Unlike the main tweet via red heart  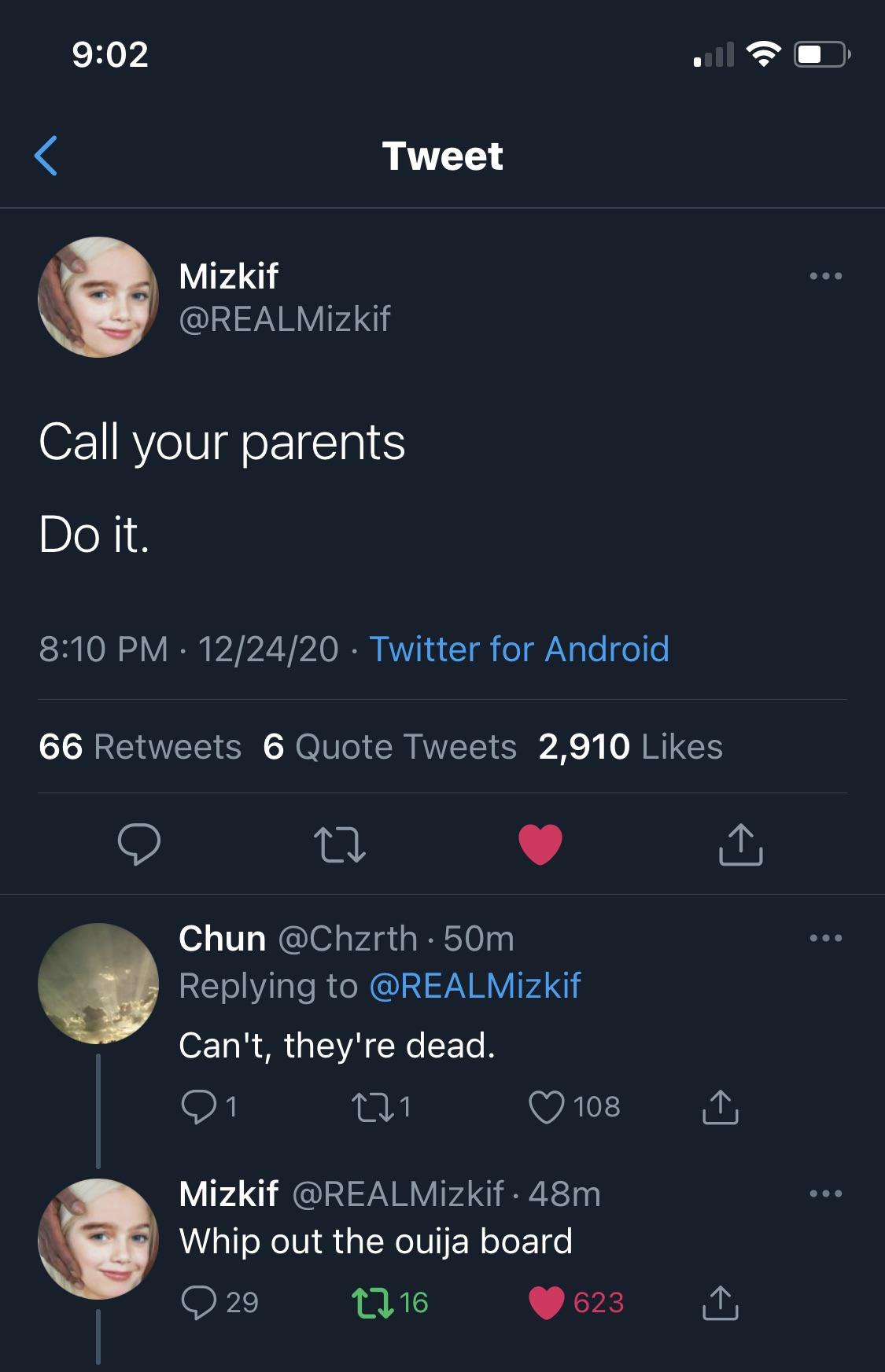(x=540, y=844)
